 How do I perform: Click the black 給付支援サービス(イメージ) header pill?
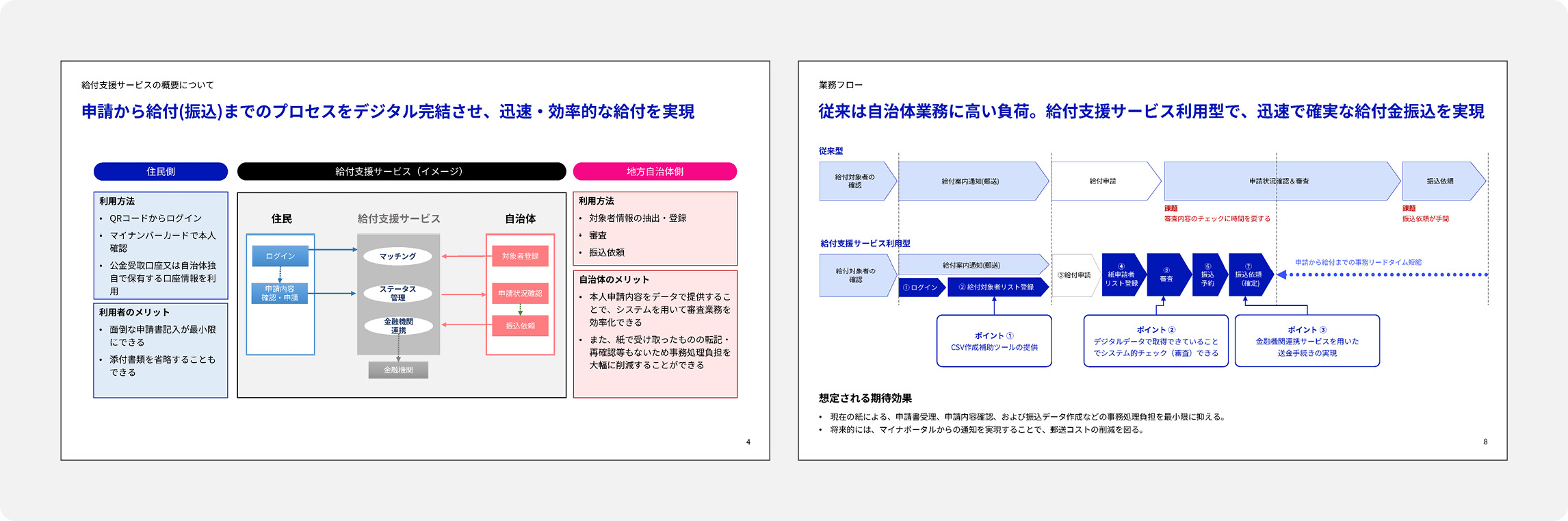click(x=402, y=171)
